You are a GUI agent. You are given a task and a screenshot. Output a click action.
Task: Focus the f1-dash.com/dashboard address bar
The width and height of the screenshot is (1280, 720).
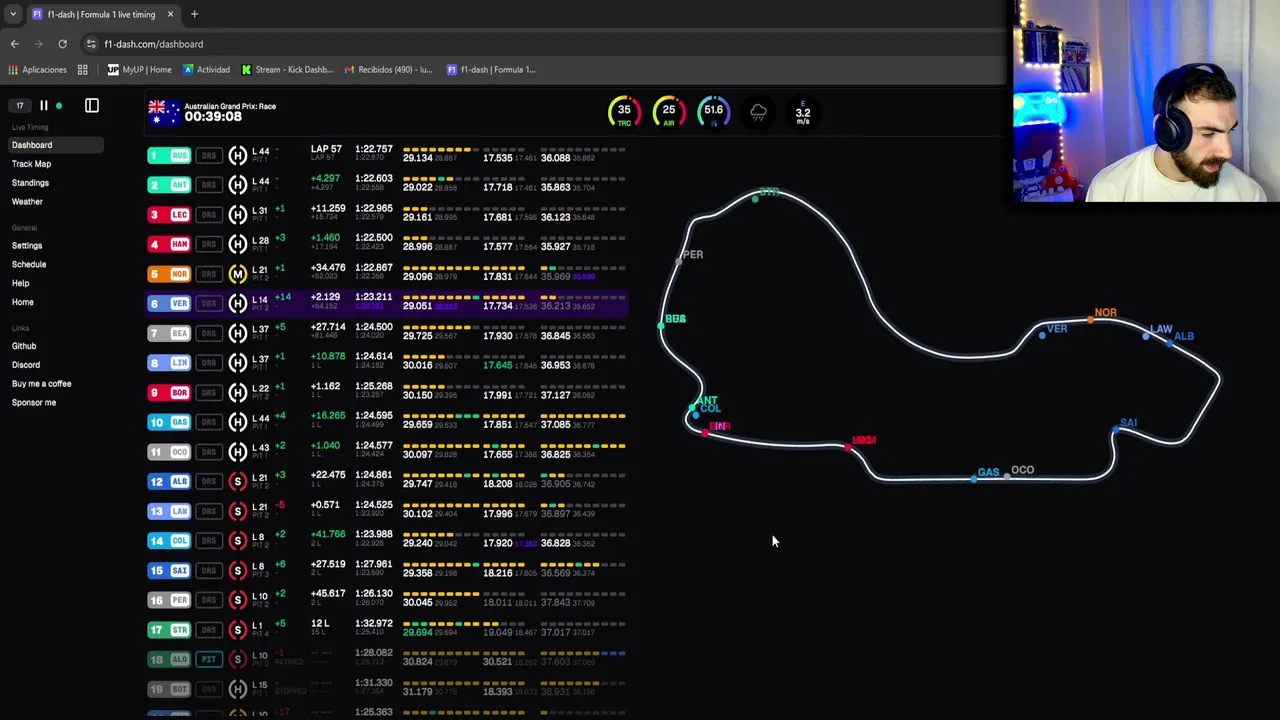(x=153, y=44)
